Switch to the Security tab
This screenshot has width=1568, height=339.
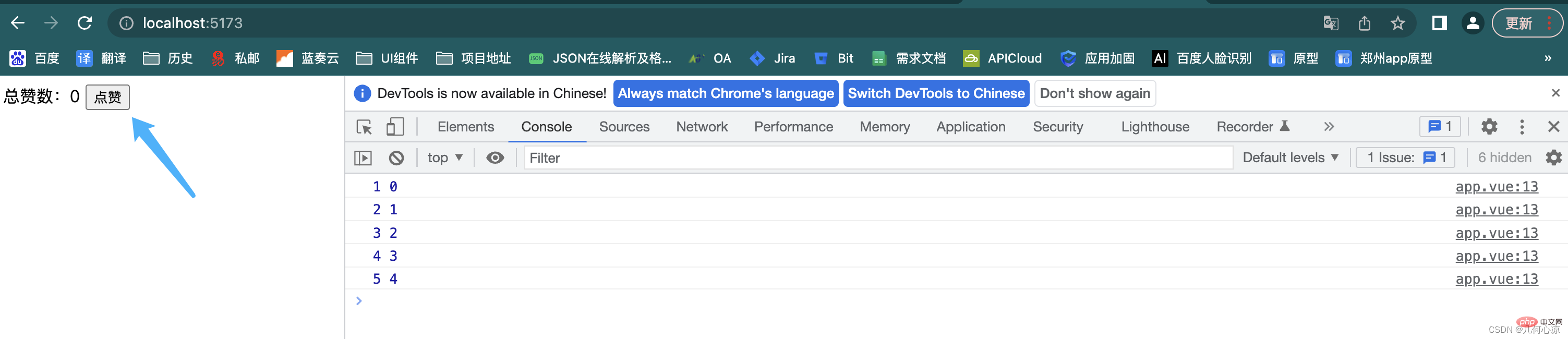point(1058,127)
